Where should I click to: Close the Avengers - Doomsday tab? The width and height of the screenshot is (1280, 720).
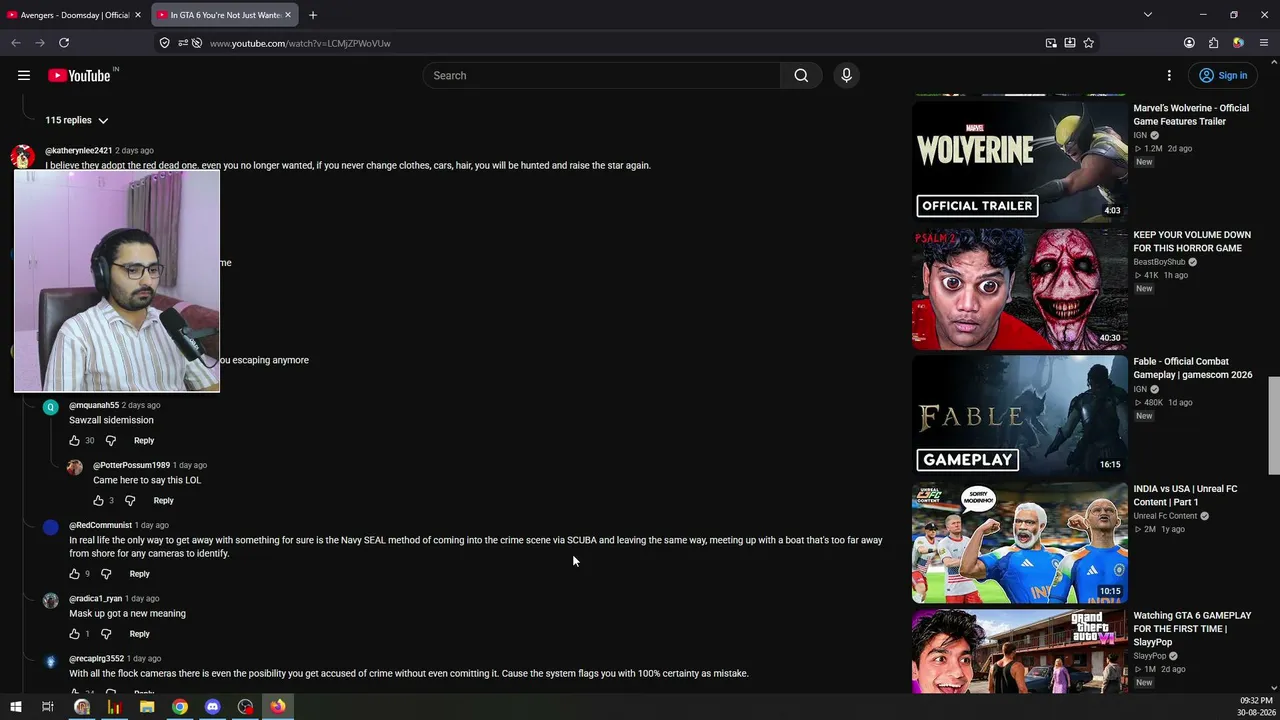pyautogui.click(x=138, y=15)
